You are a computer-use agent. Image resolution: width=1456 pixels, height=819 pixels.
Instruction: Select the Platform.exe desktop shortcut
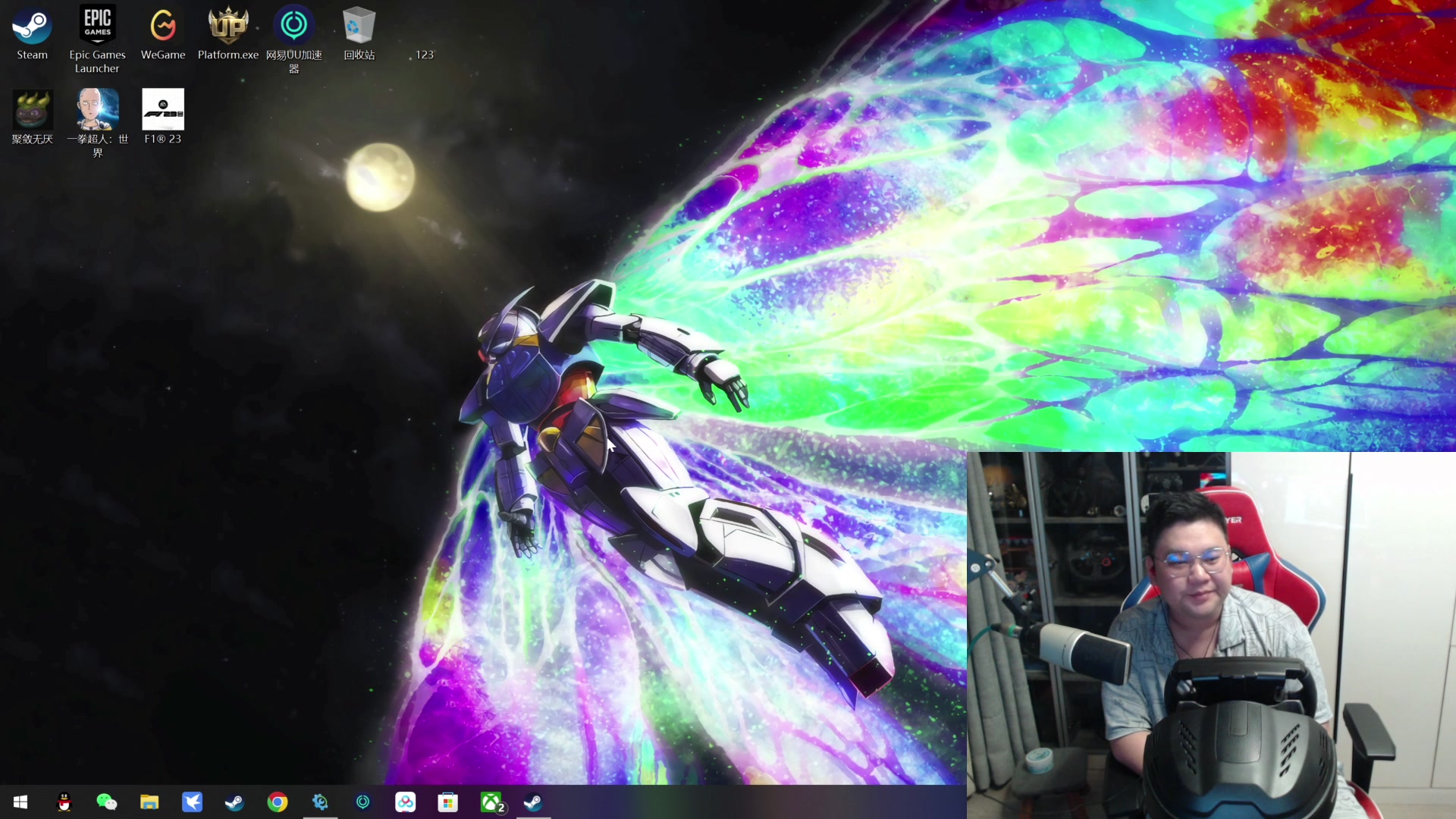(228, 33)
